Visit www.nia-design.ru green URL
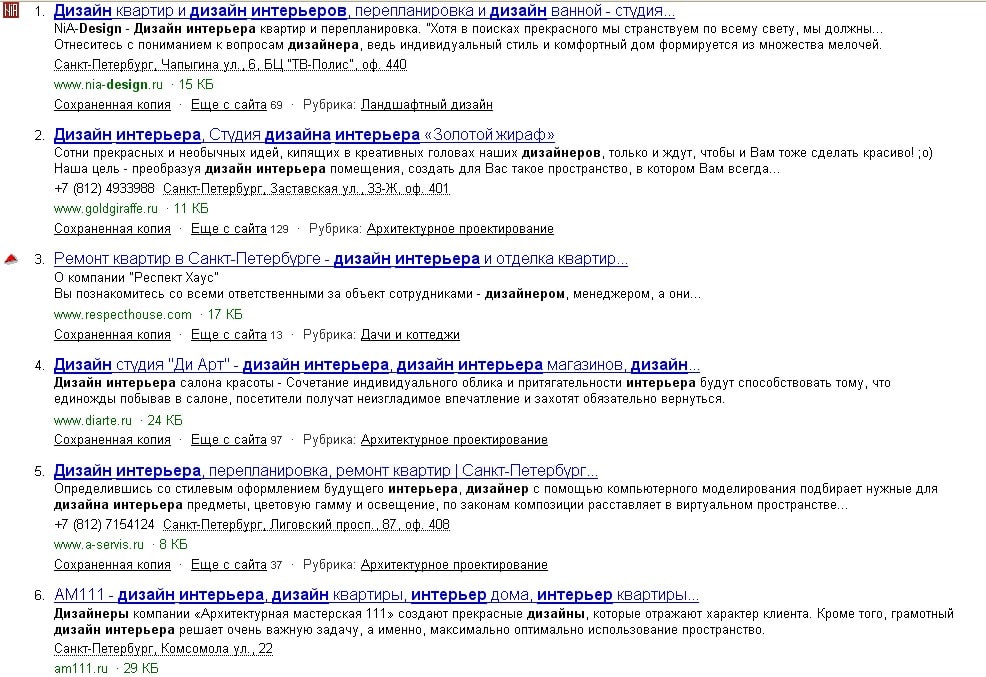The height and width of the screenshot is (677, 986). click(x=108, y=84)
